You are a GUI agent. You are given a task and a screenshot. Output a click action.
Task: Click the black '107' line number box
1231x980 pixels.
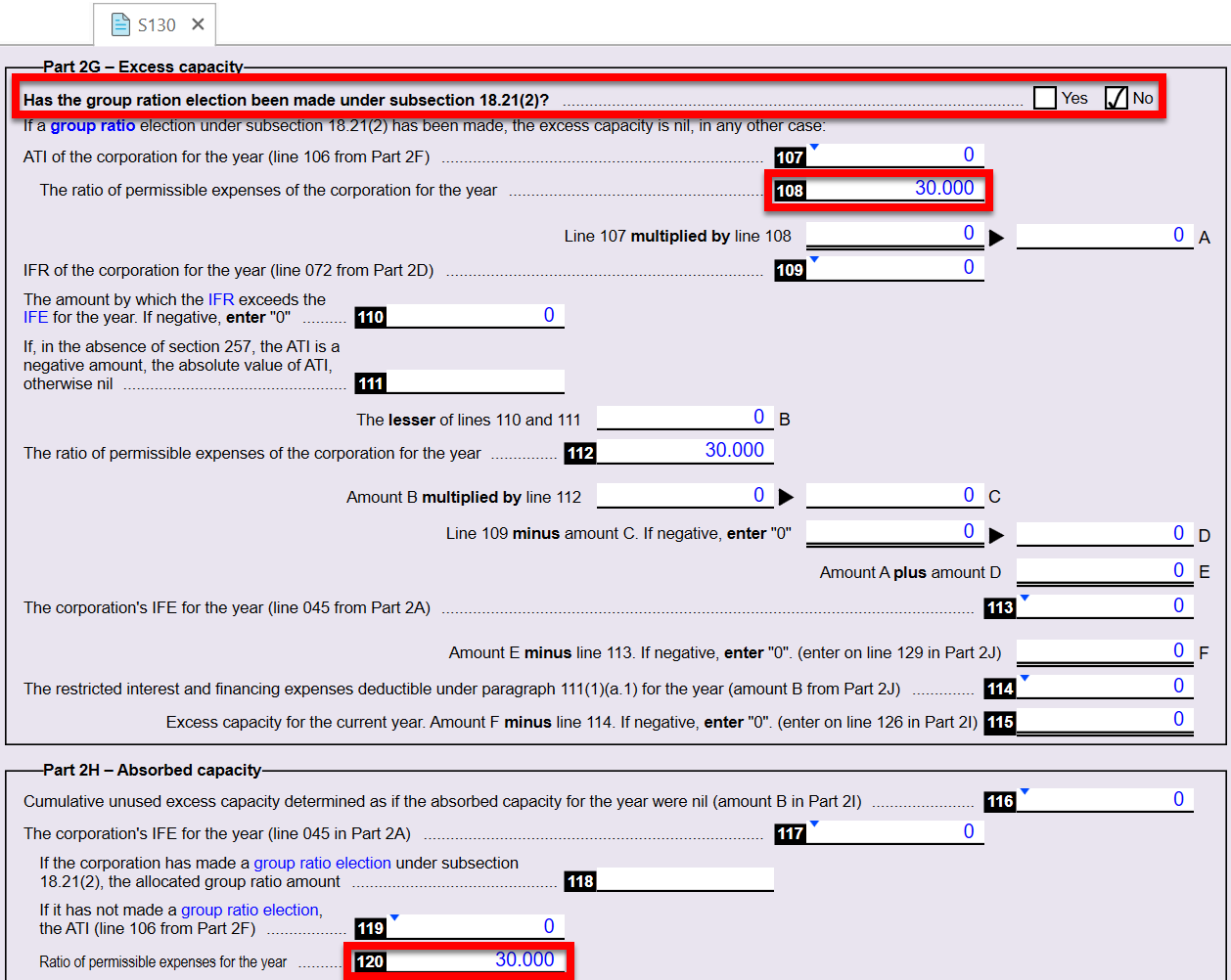click(790, 157)
